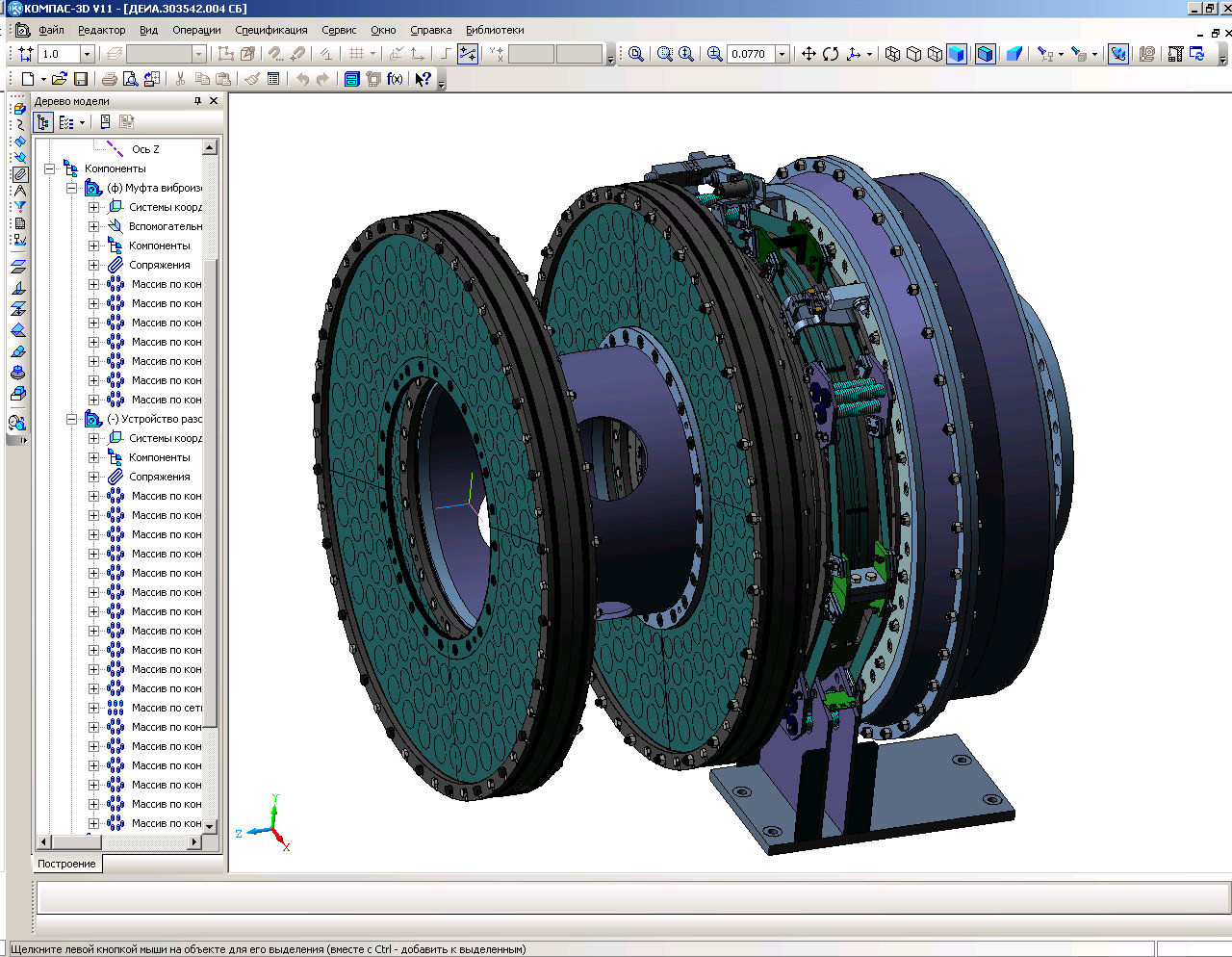Toggle shaded display mode

[956, 54]
